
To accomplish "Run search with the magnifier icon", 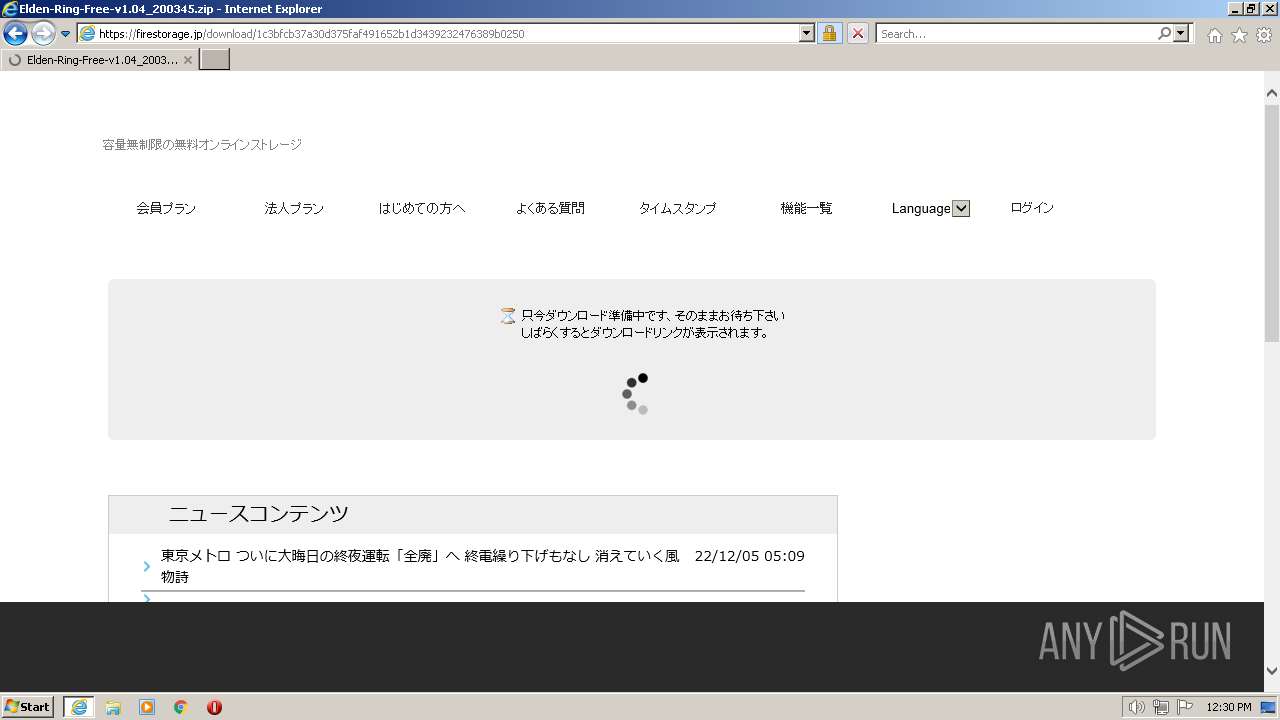I will point(1164,33).
